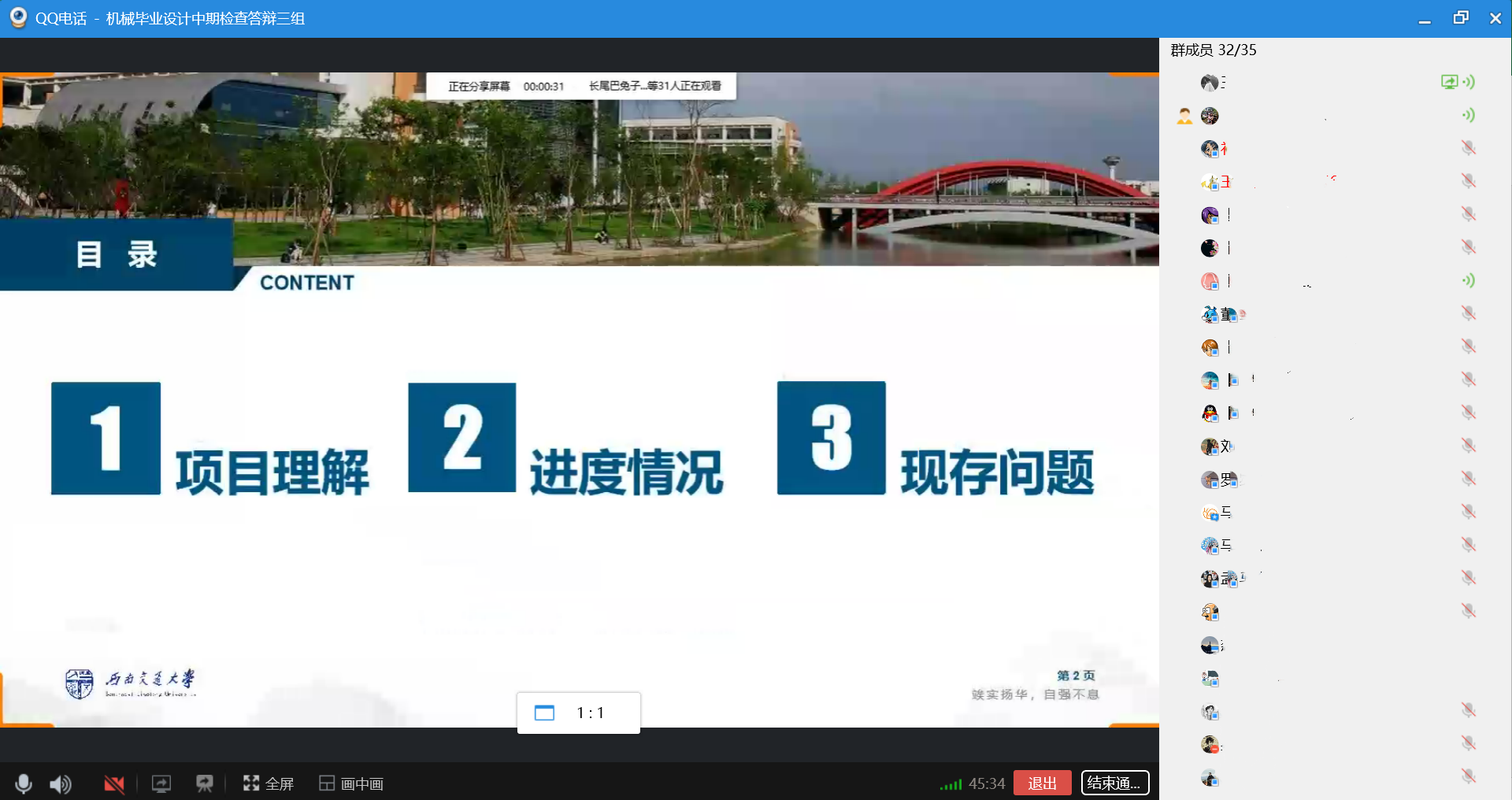Click the muted mic beside the penguin avatar
The image size is (1512, 800).
pyautogui.click(x=1468, y=412)
